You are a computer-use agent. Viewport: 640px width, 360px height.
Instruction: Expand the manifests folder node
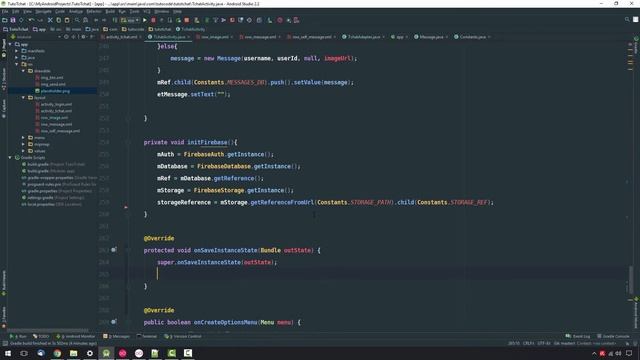coord(17,51)
